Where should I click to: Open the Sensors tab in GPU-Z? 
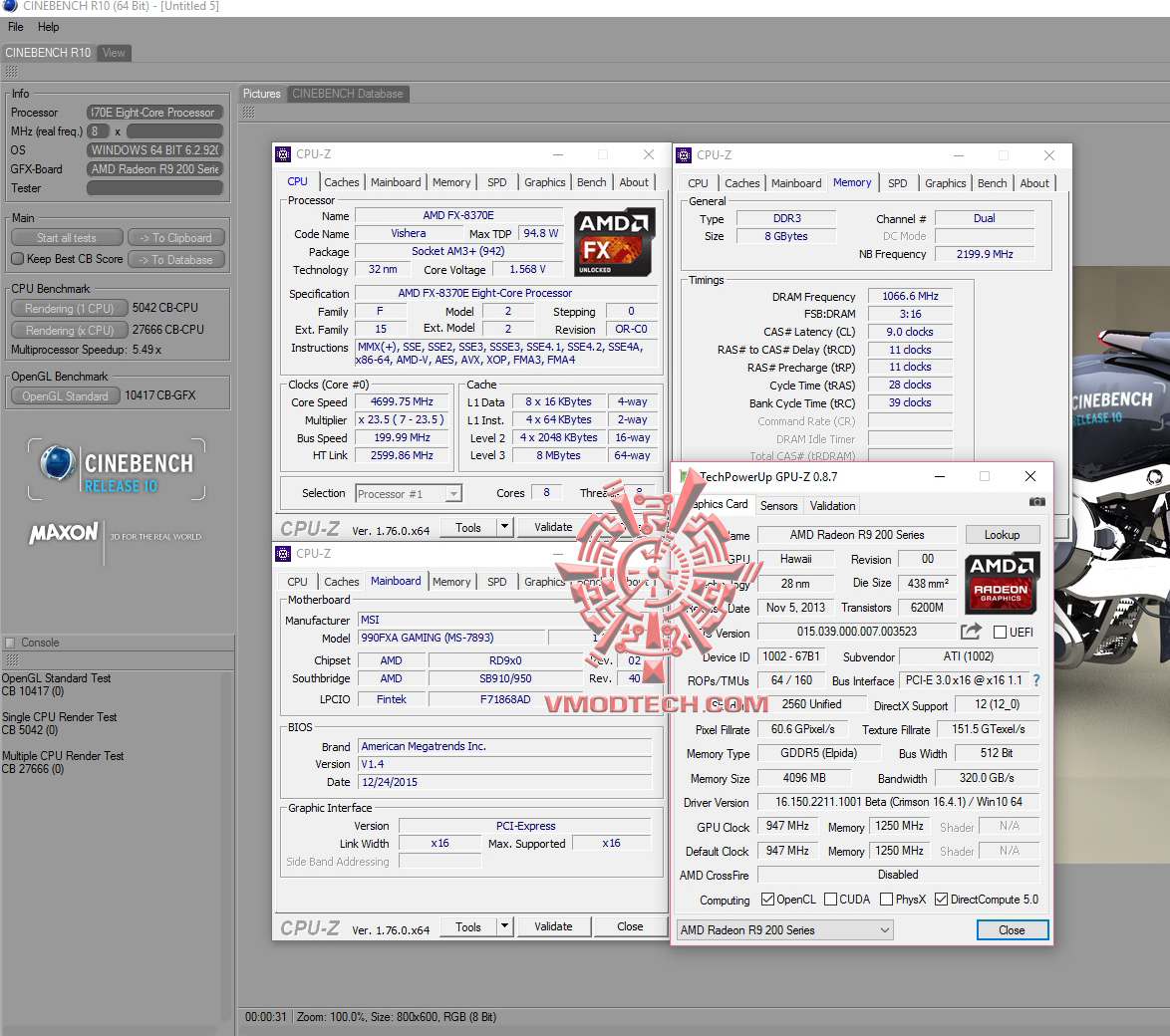pyautogui.click(x=779, y=506)
